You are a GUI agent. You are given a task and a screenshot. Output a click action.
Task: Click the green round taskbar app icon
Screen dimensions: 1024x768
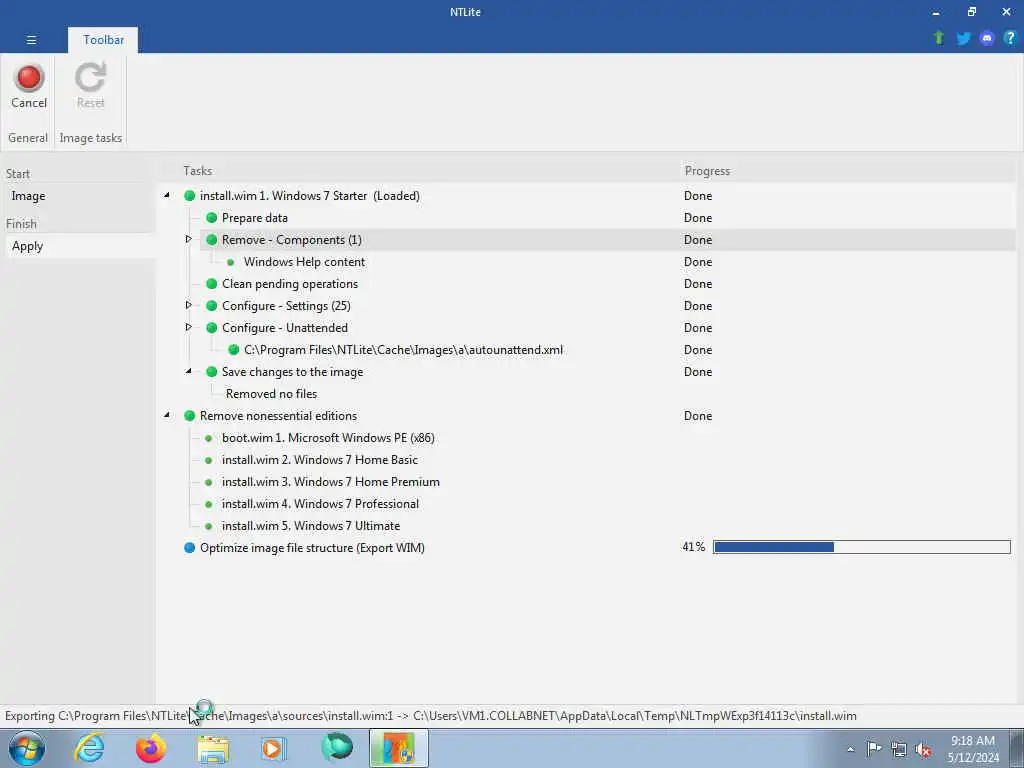(x=337, y=747)
